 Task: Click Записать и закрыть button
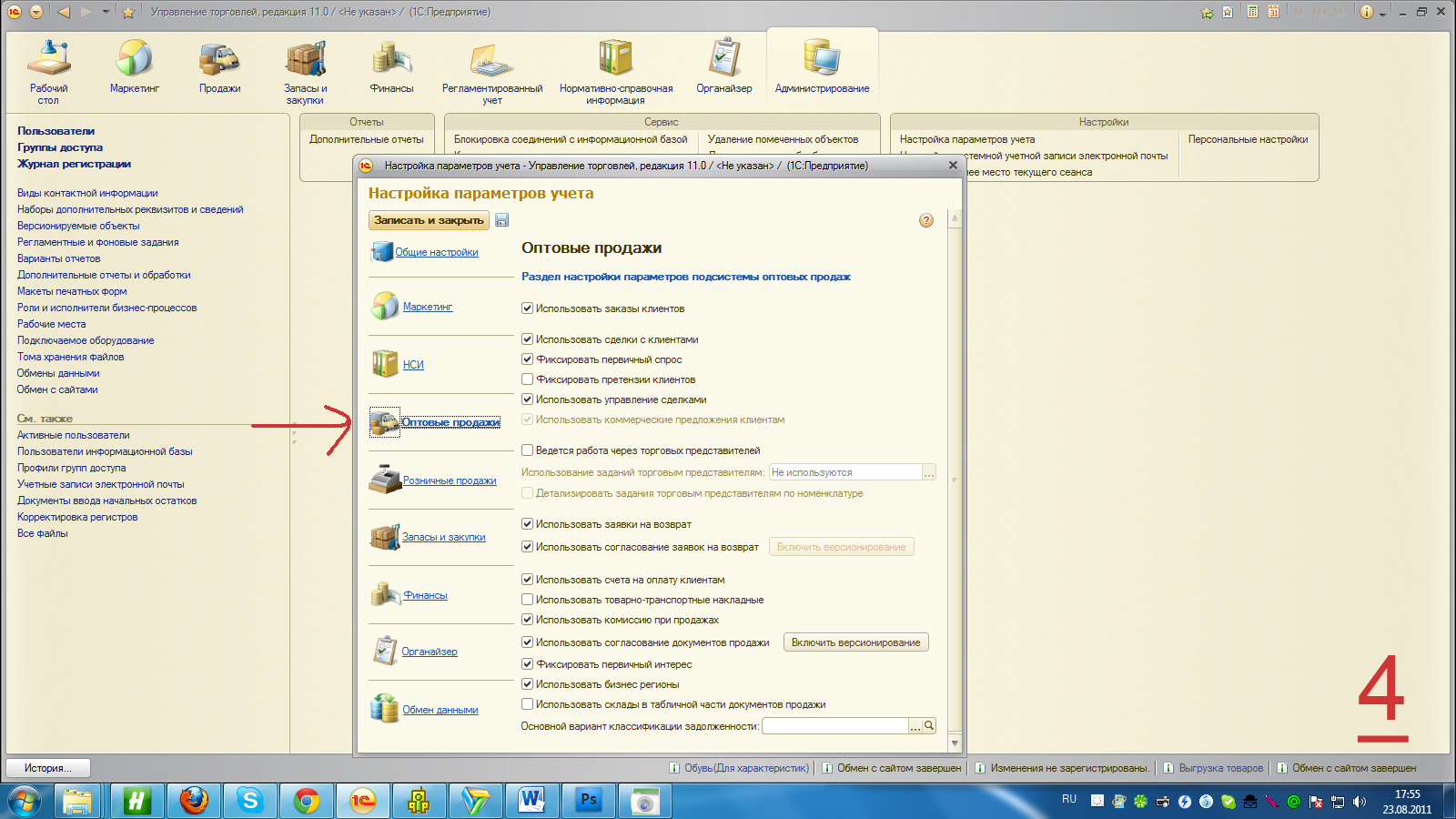pos(429,220)
